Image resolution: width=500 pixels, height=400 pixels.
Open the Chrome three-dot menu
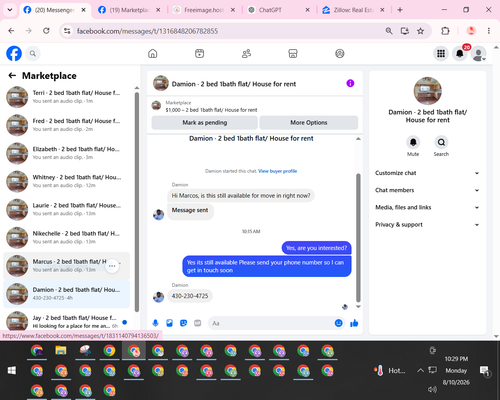coord(489,31)
